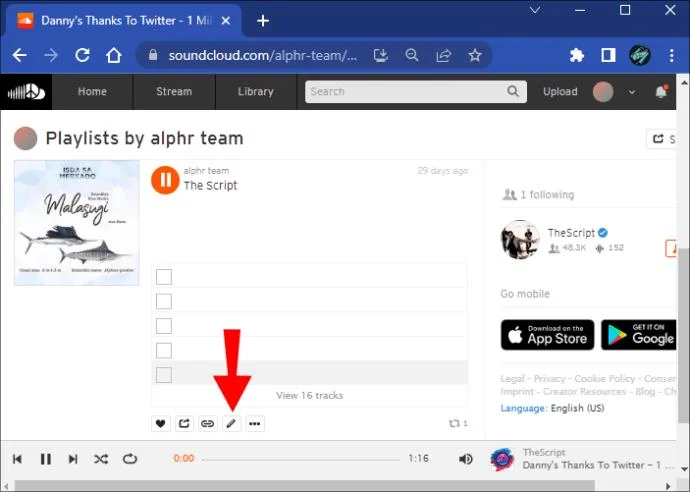
Task: Click the browser forward arrow
Action: pyautogui.click(x=51, y=55)
